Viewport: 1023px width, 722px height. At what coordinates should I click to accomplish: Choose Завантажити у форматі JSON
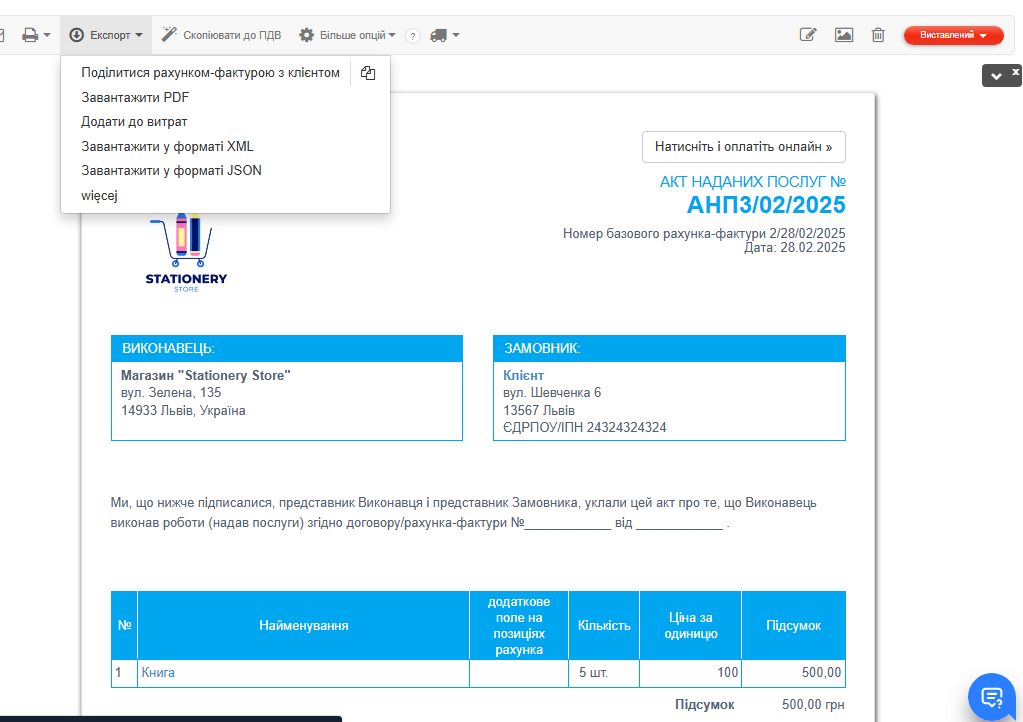click(171, 171)
